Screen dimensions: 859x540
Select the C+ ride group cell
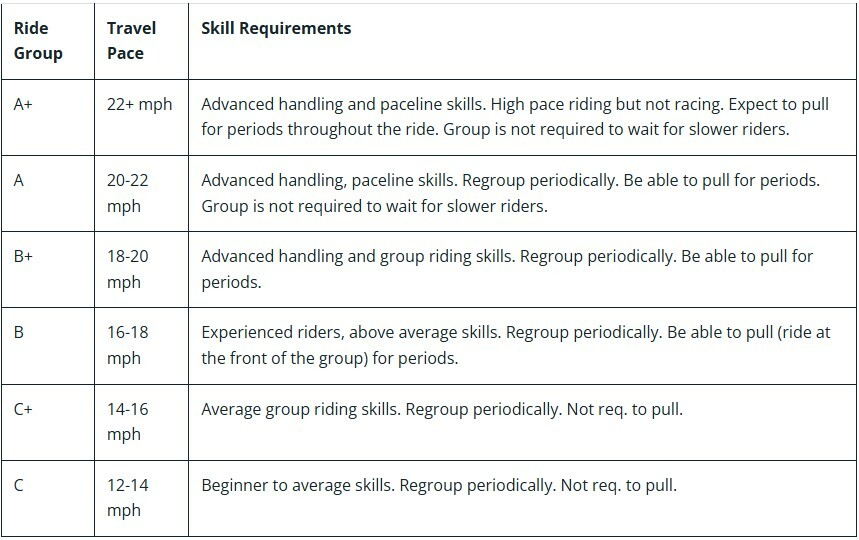(24, 409)
